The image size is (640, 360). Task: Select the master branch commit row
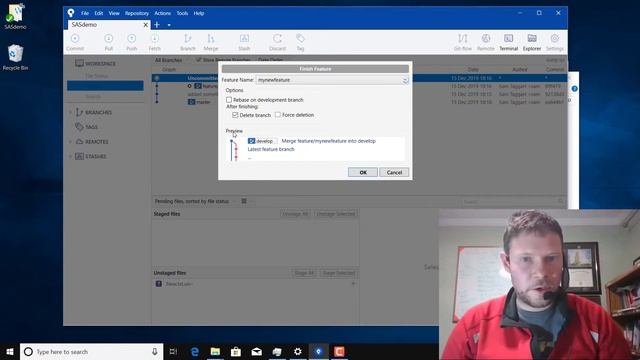tap(359, 102)
